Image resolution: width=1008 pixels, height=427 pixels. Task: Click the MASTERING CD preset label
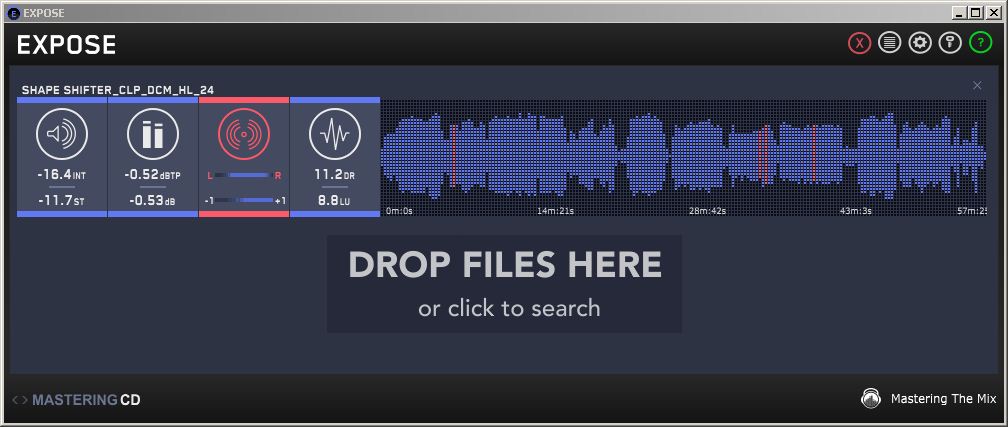(86, 400)
